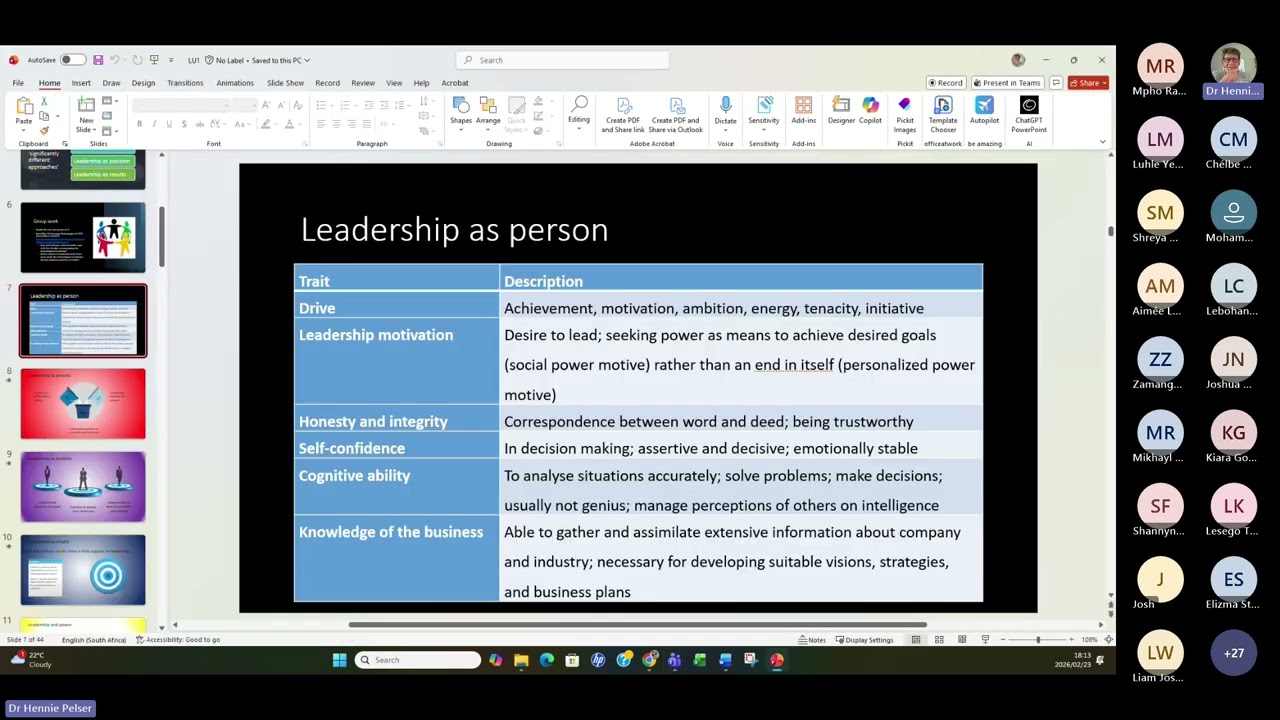Click the Share button
The height and width of the screenshot is (720, 1280).
point(1088,83)
